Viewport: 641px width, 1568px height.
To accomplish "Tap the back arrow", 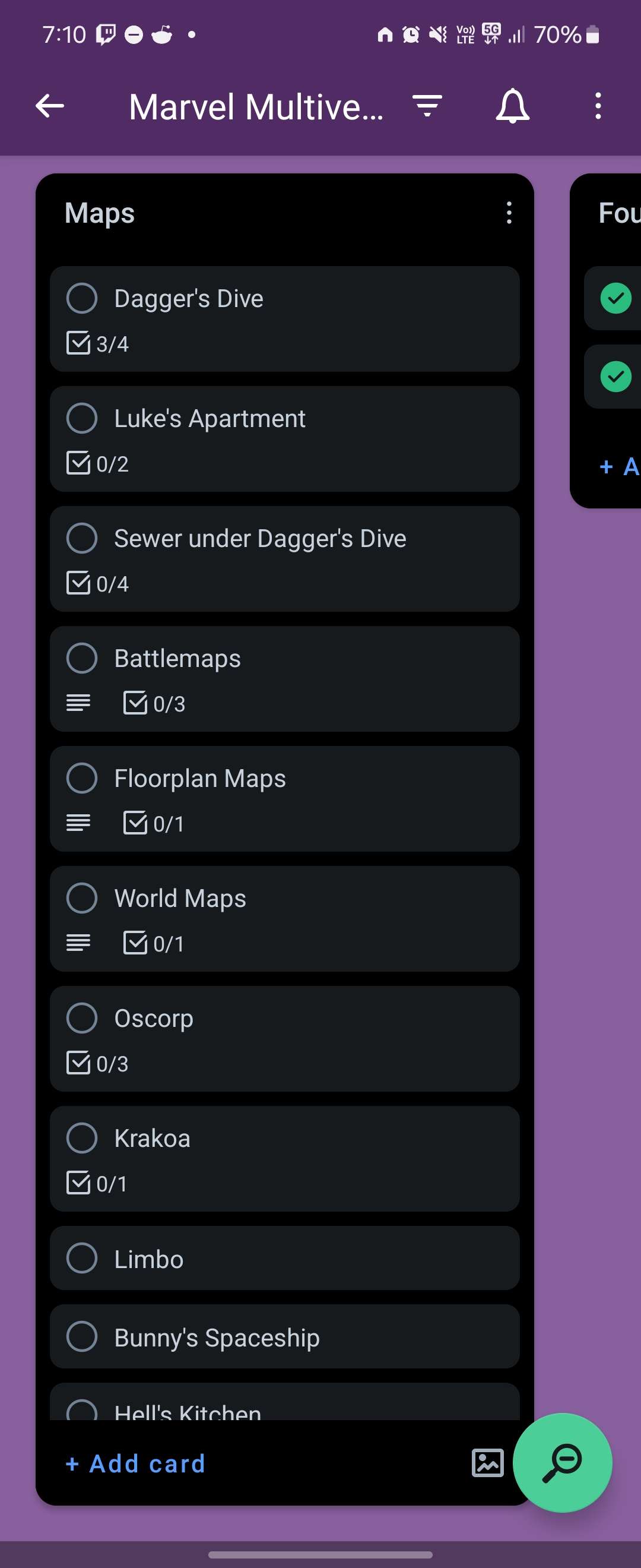I will pos(50,106).
